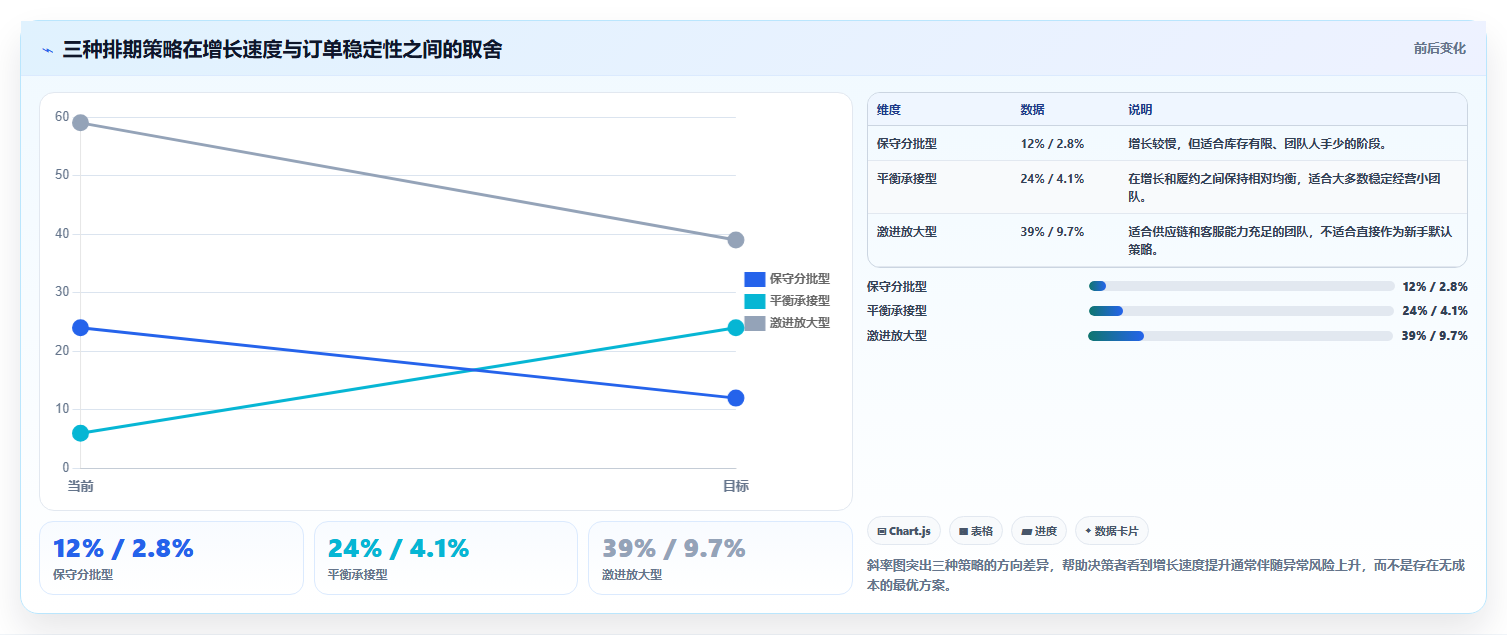Click the 平衡承接型 progress bar
The image size is (1507, 635).
tap(1241, 311)
